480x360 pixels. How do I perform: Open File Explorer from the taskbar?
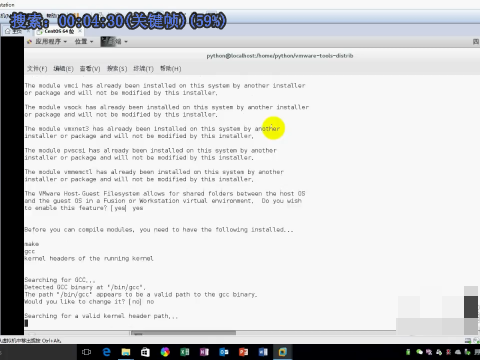click(x=126, y=352)
